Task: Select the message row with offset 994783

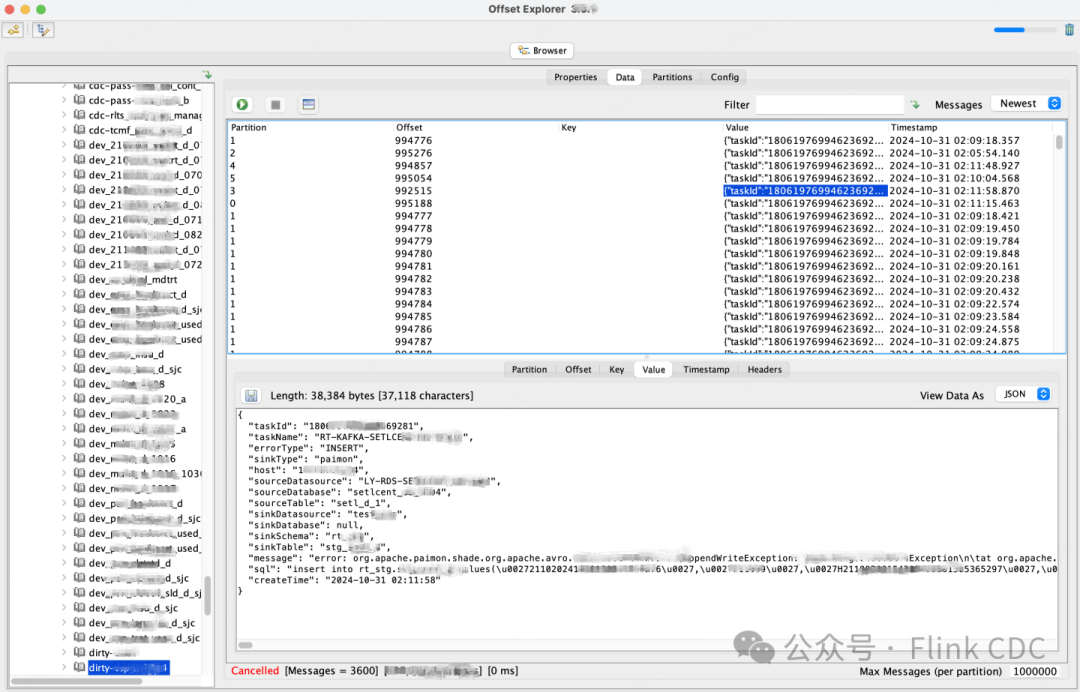Action: (641, 291)
